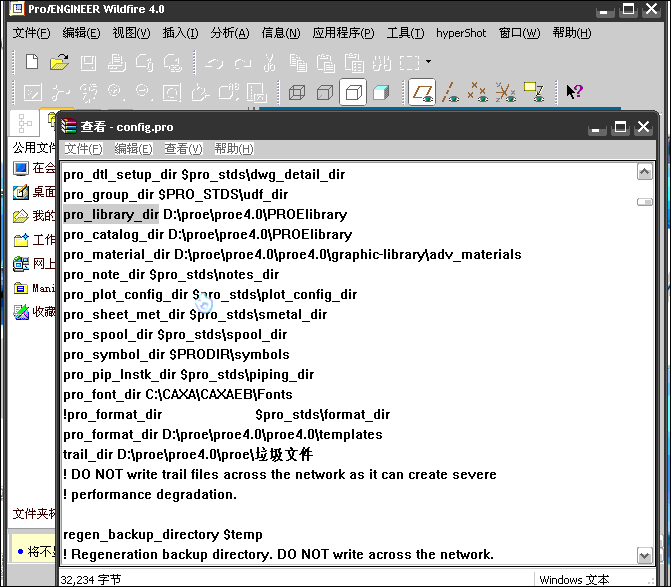671x587 pixels.
Task: Click the email with link icon
Action: pos(172,63)
